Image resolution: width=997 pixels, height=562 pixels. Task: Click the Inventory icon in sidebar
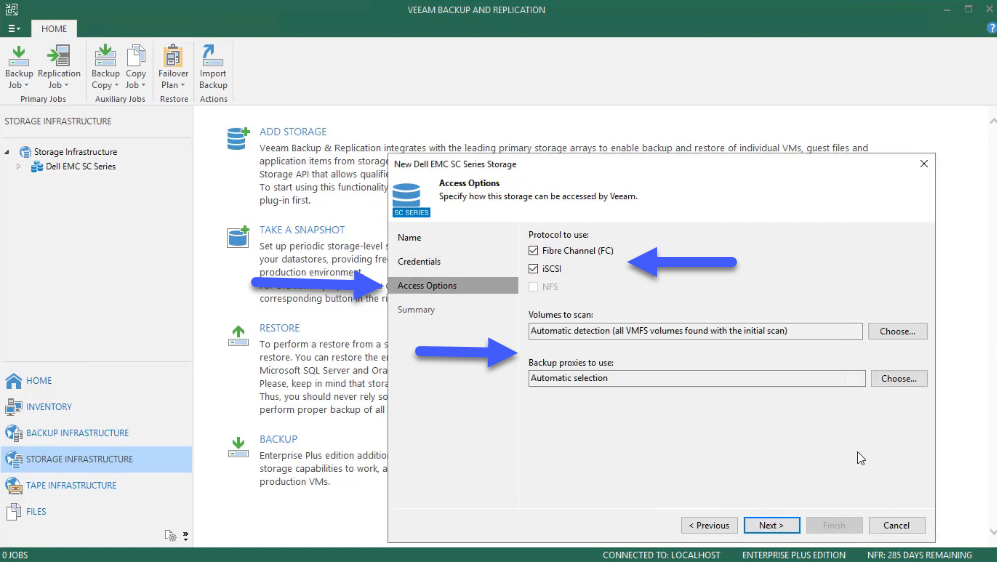(13, 407)
